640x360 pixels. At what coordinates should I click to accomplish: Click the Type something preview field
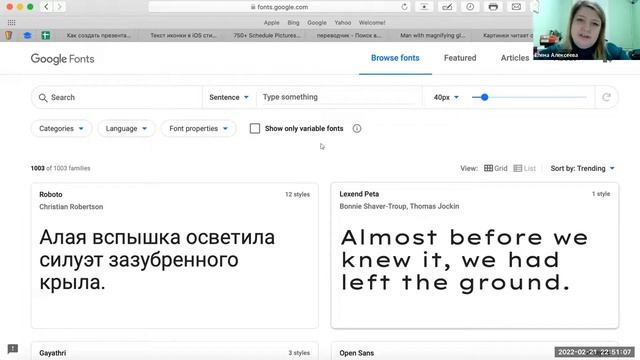pyautogui.click(x=339, y=97)
